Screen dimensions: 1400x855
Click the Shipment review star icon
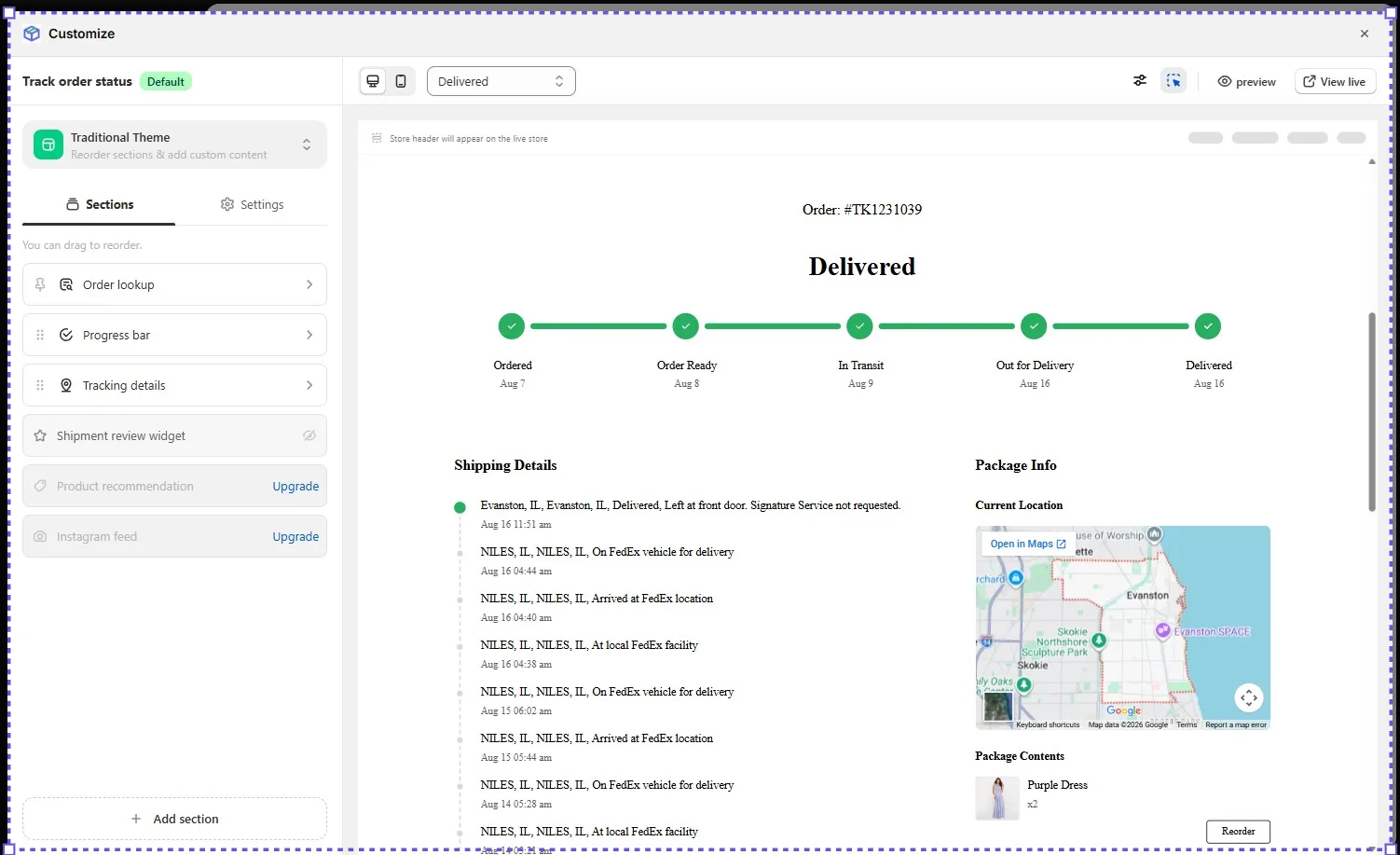[40, 435]
